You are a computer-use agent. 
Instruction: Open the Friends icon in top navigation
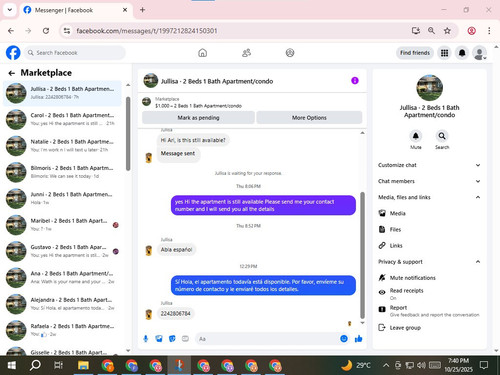click(246, 53)
